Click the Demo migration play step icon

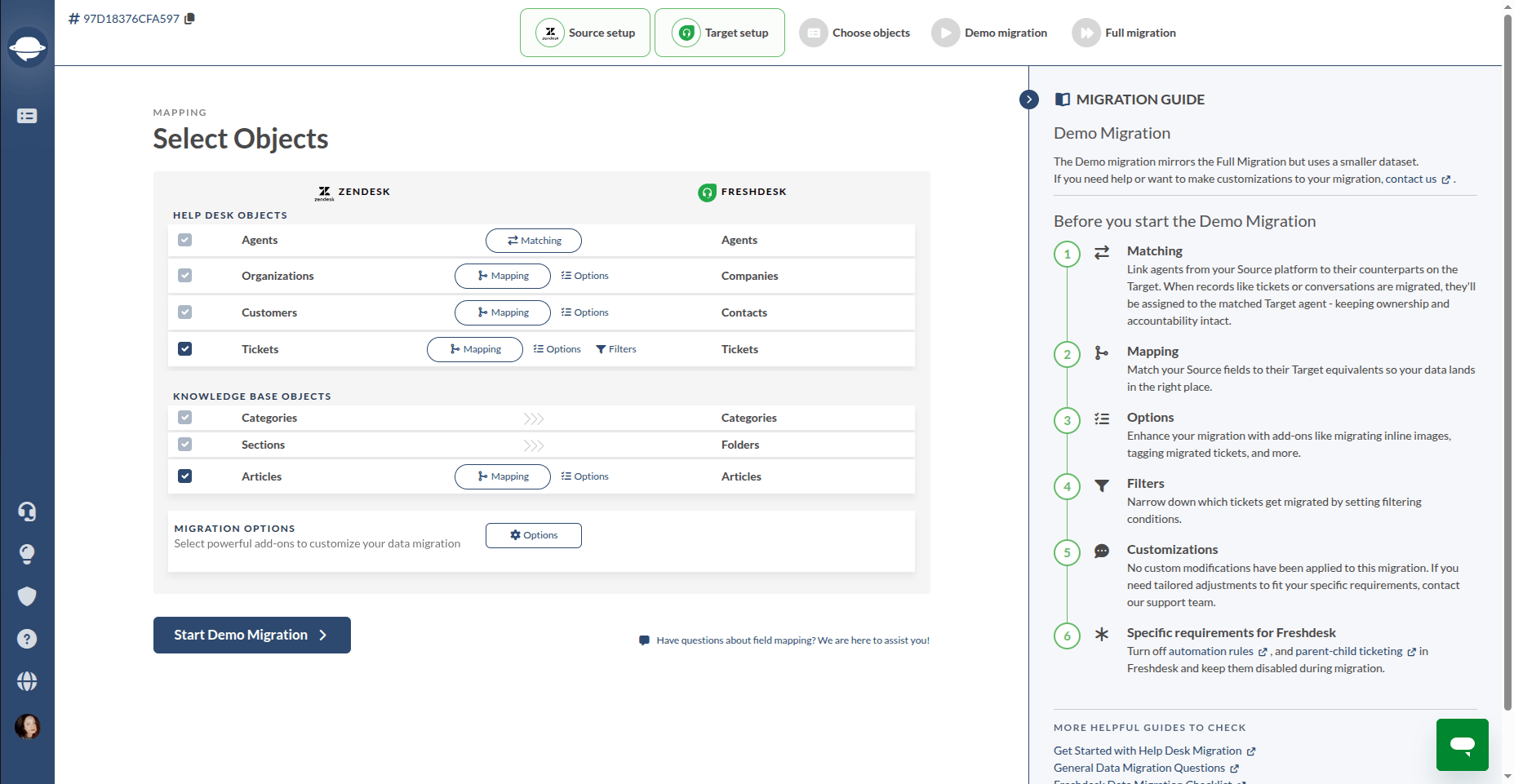coord(946,33)
